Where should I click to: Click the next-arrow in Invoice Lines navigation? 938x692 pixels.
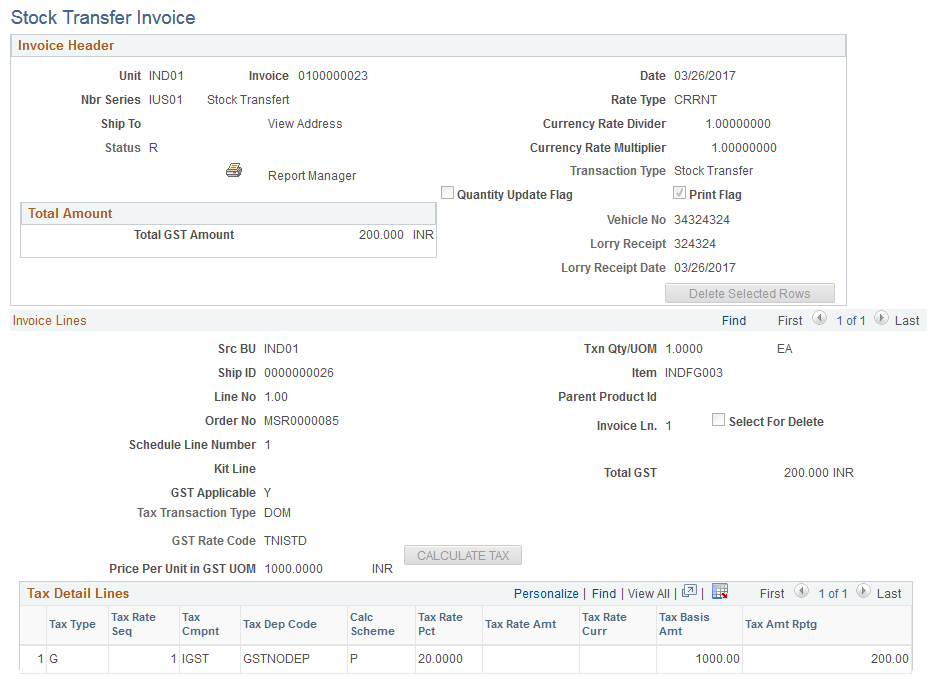(x=881, y=318)
